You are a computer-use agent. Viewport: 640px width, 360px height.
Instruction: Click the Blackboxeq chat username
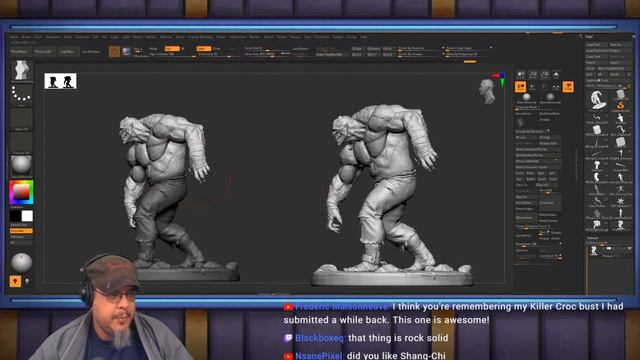(320, 338)
